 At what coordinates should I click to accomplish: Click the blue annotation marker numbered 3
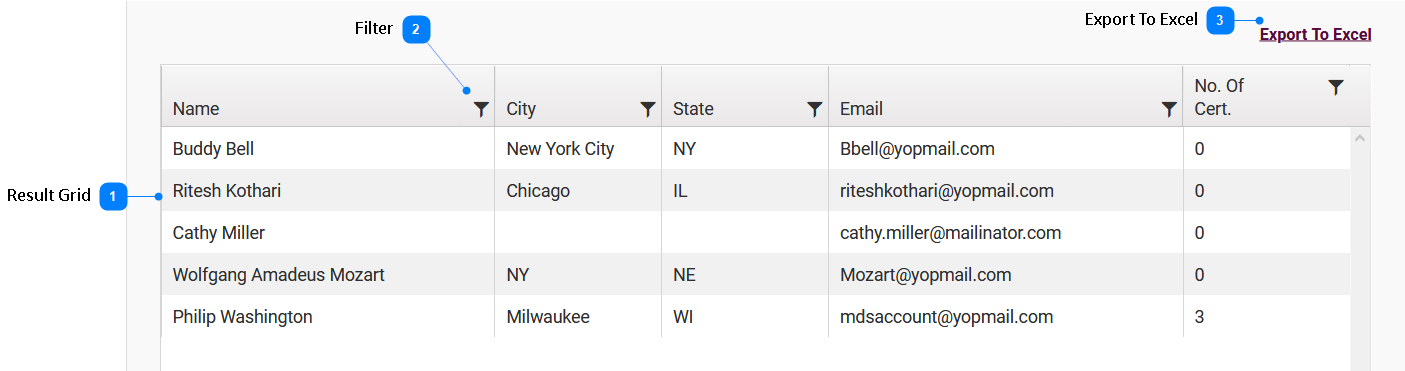pyautogui.click(x=1220, y=20)
